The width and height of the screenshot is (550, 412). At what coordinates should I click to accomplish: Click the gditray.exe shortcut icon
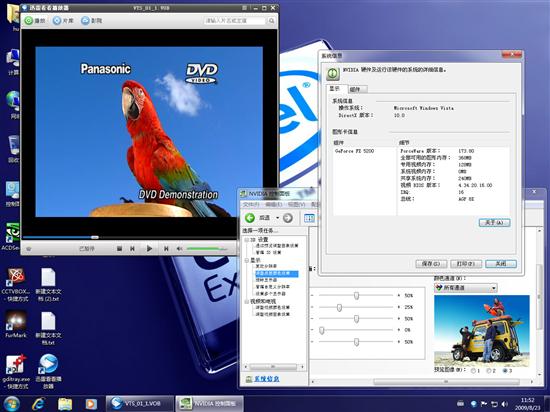16,365
